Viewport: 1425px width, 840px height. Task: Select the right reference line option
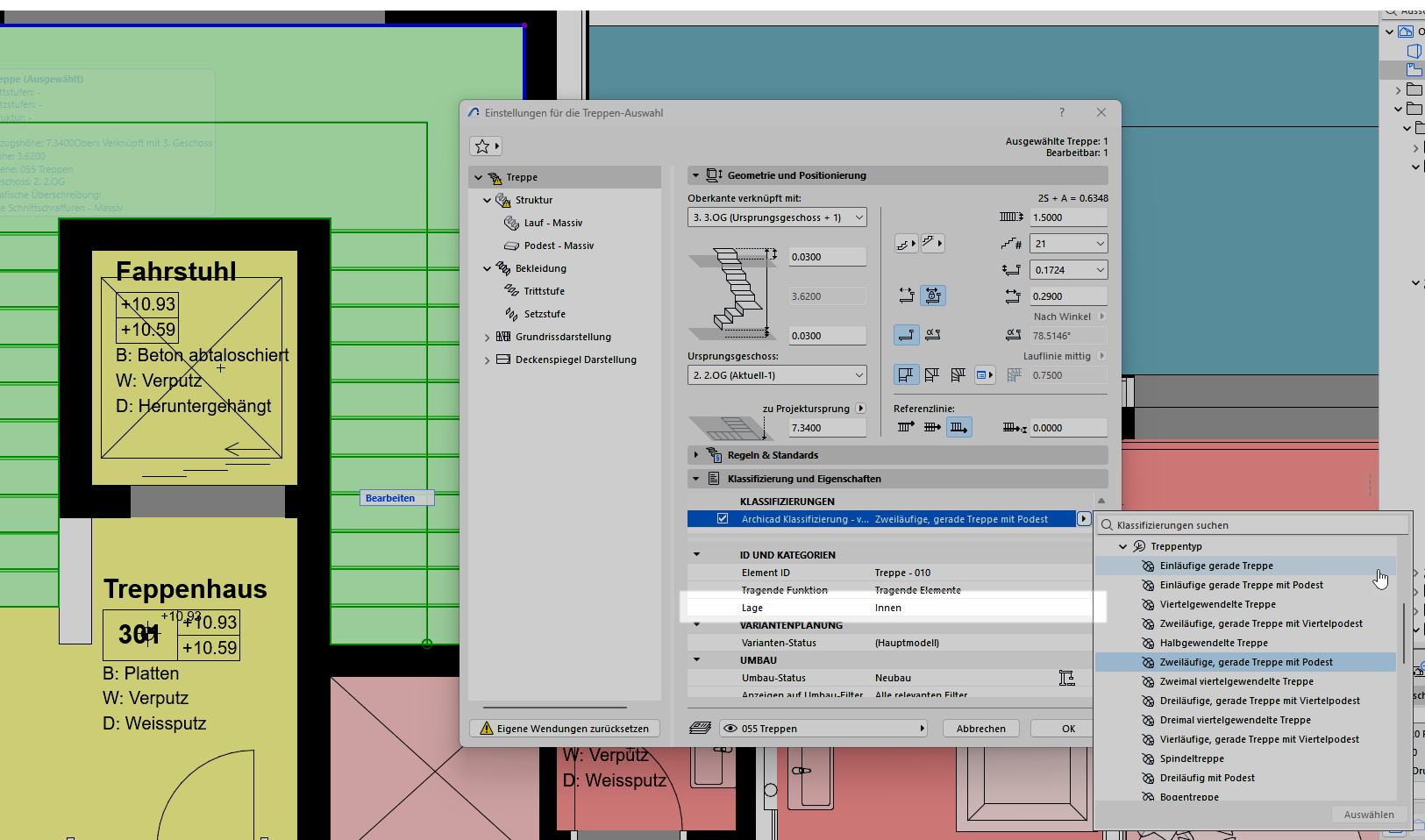958,428
